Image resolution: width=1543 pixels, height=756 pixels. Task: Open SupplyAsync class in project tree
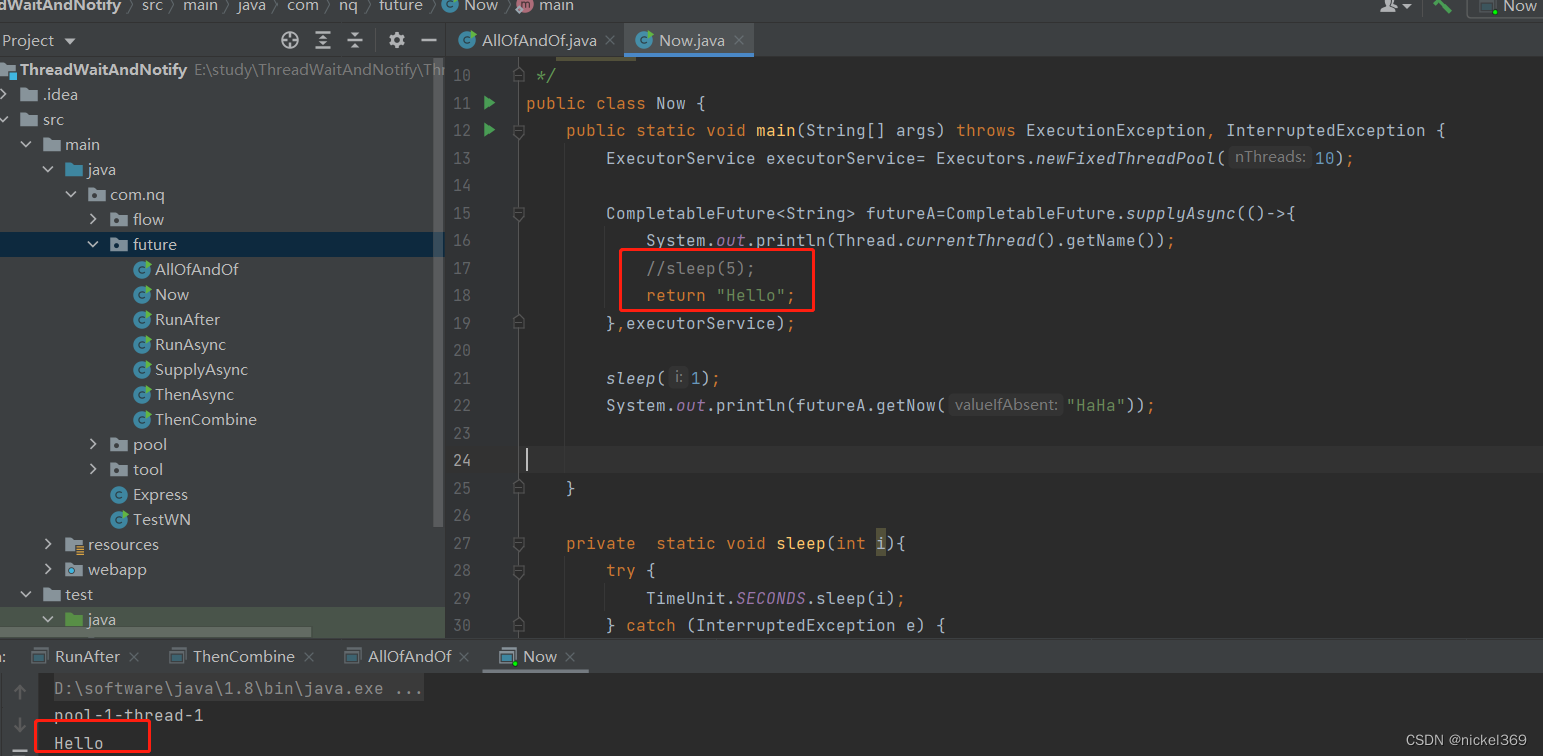[x=202, y=370]
